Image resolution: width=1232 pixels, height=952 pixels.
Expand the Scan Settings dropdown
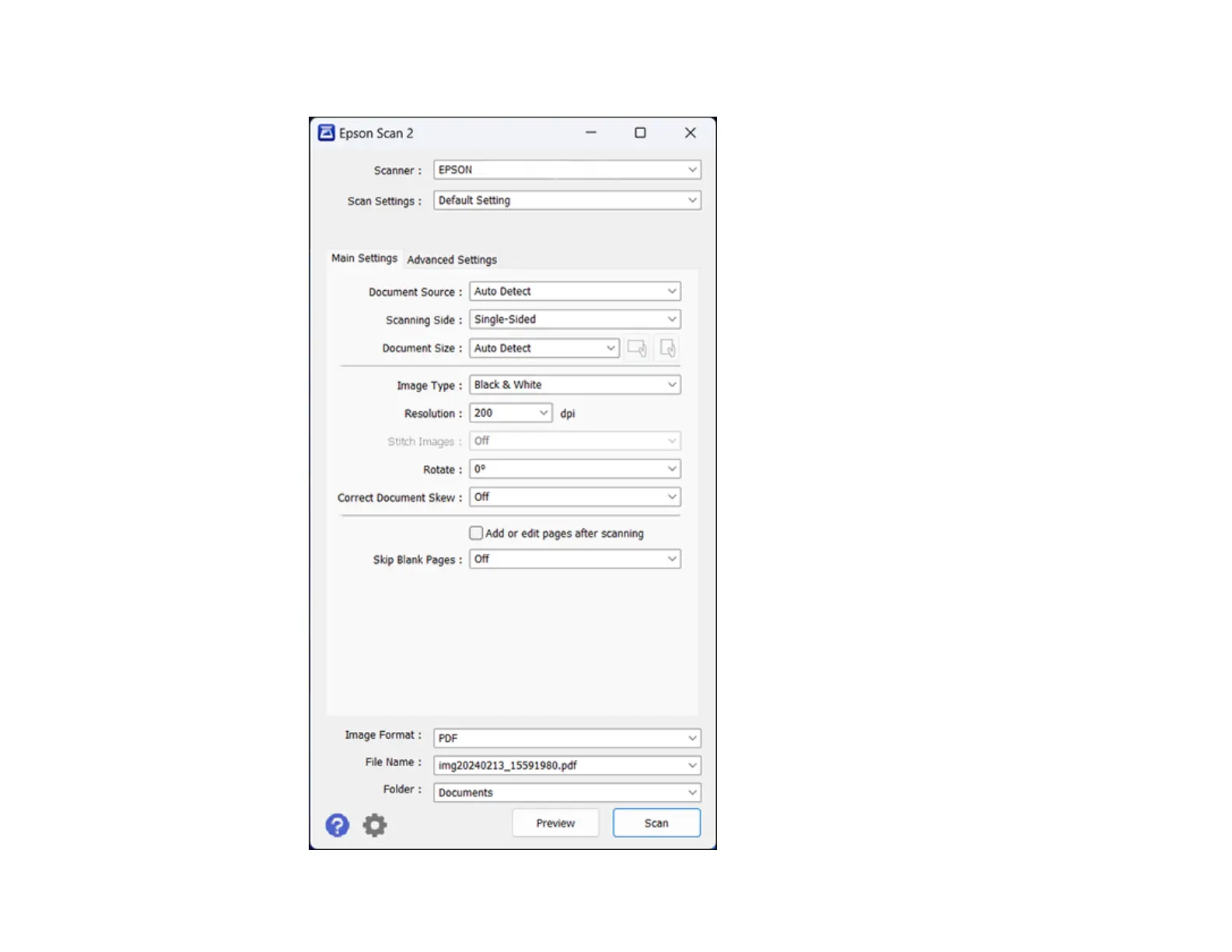coord(567,200)
